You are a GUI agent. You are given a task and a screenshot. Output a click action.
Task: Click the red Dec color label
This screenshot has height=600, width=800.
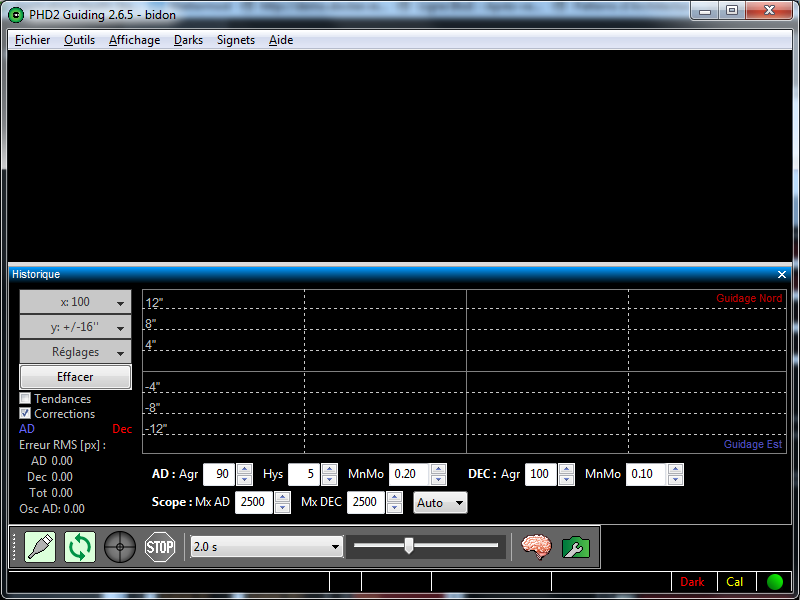(x=122, y=429)
